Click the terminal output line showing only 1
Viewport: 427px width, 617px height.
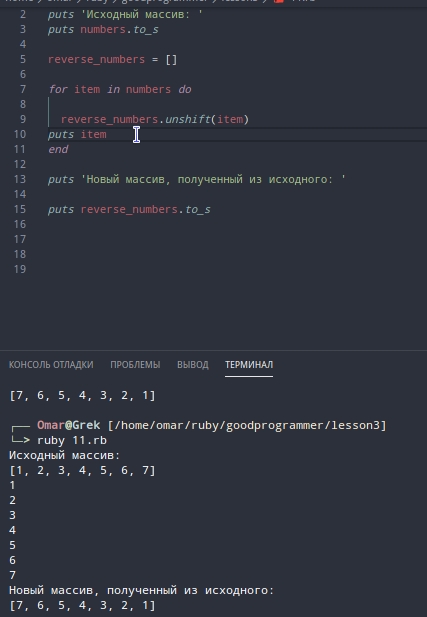coord(12,485)
